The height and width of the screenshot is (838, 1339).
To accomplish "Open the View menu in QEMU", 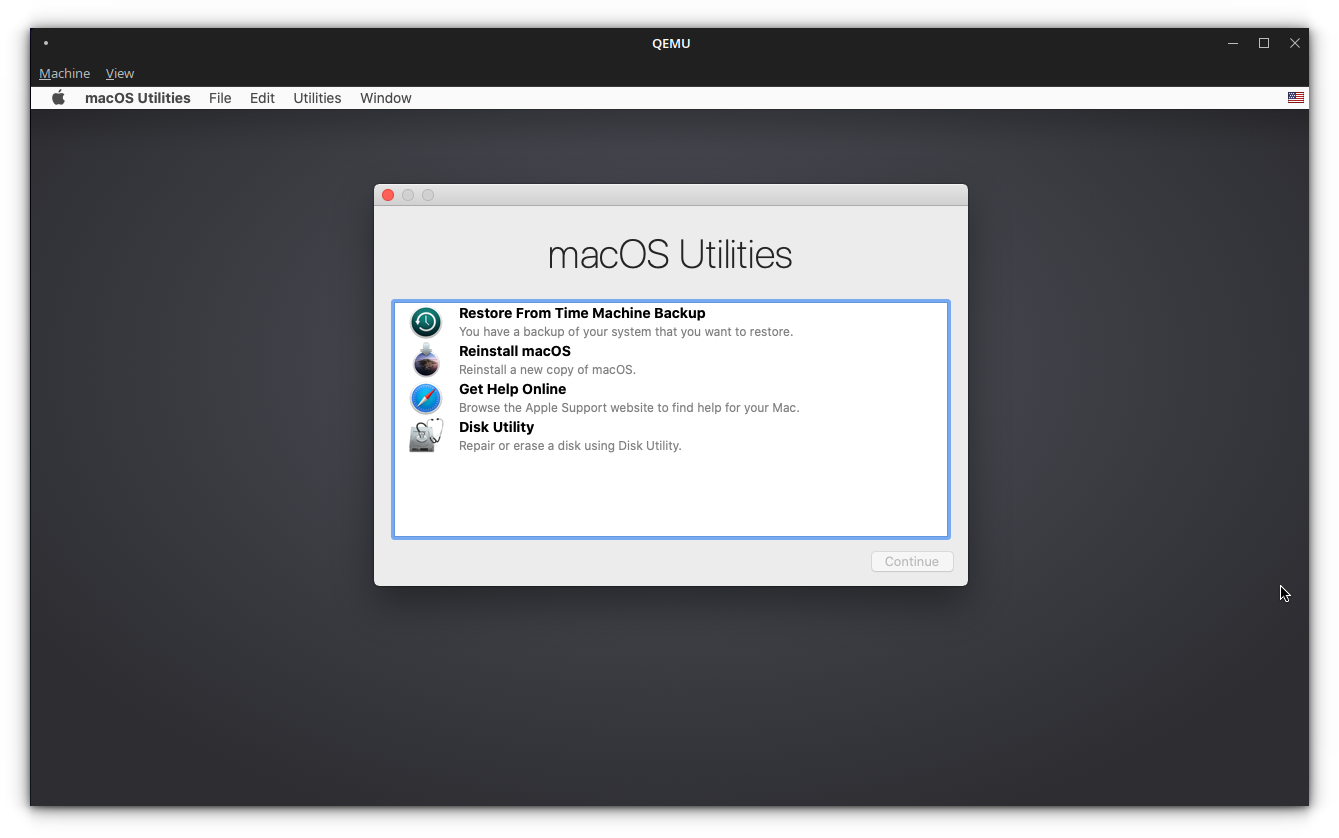I will [x=119, y=73].
